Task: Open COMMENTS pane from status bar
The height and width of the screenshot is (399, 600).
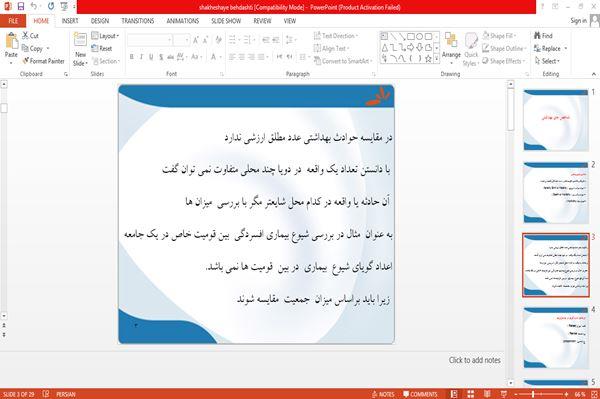Action: click(x=420, y=394)
